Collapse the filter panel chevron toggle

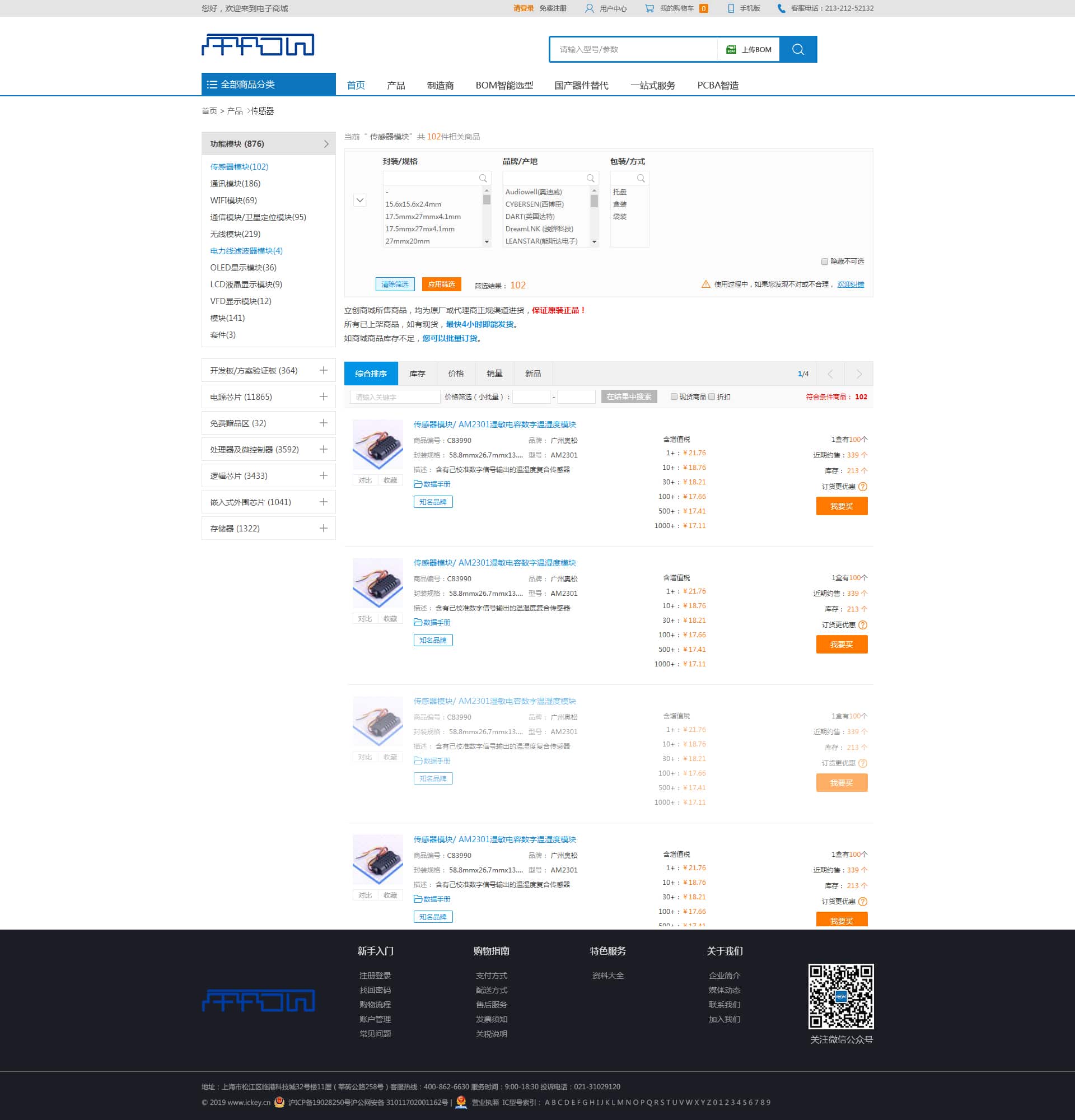[360, 200]
